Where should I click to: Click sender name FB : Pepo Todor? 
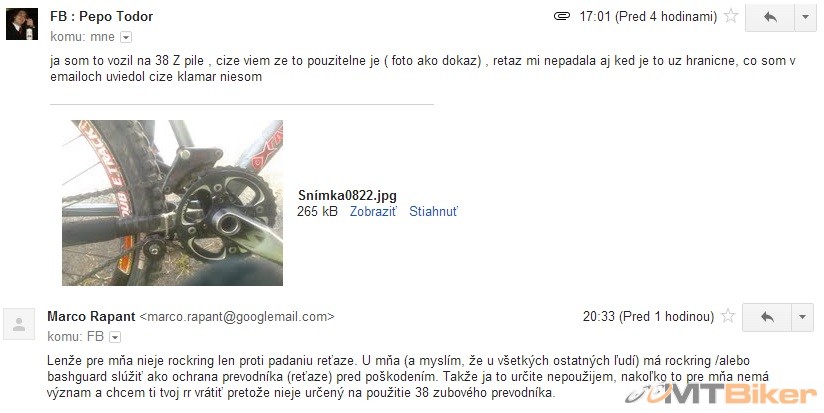(x=101, y=16)
